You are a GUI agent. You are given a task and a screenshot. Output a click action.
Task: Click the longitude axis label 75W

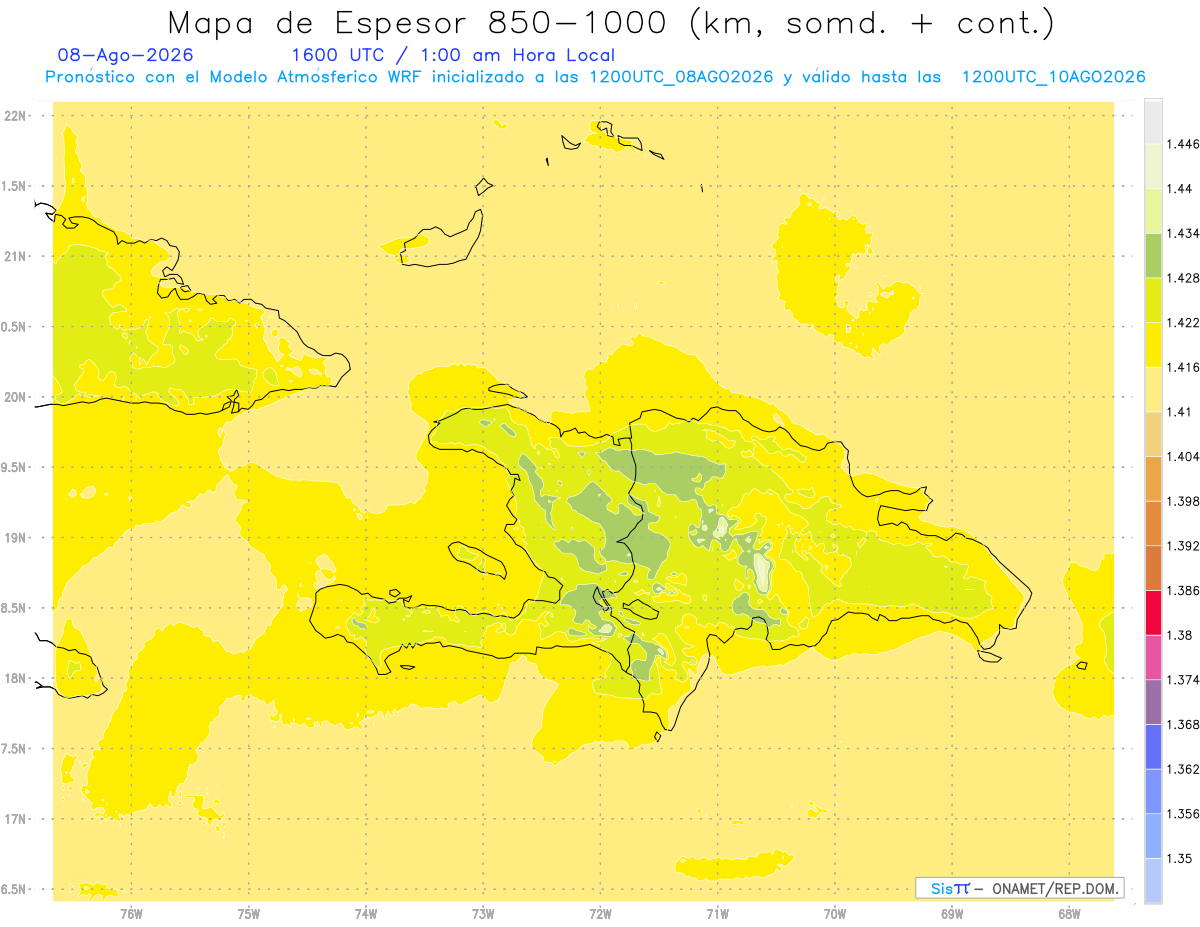(249, 913)
